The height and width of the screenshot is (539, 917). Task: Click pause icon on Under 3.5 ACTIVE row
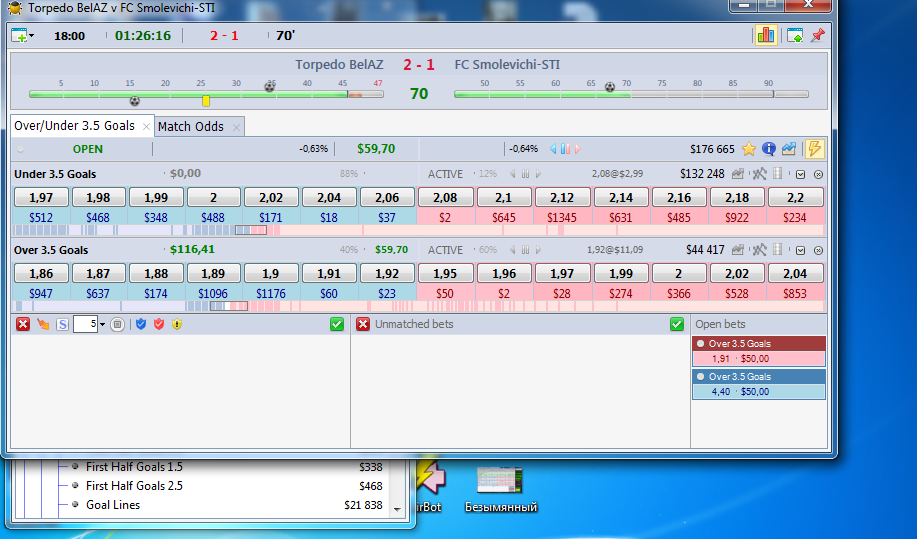click(x=525, y=174)
